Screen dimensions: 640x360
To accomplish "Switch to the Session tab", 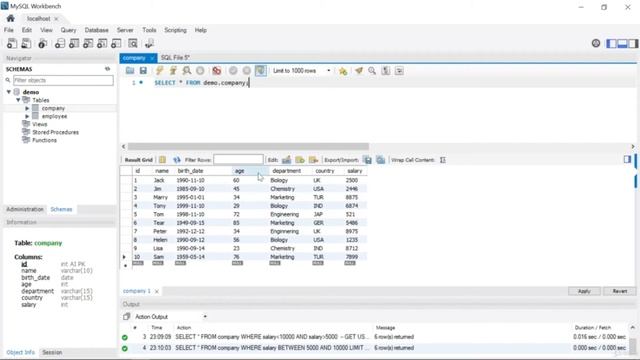I will (x=52, y=352).
